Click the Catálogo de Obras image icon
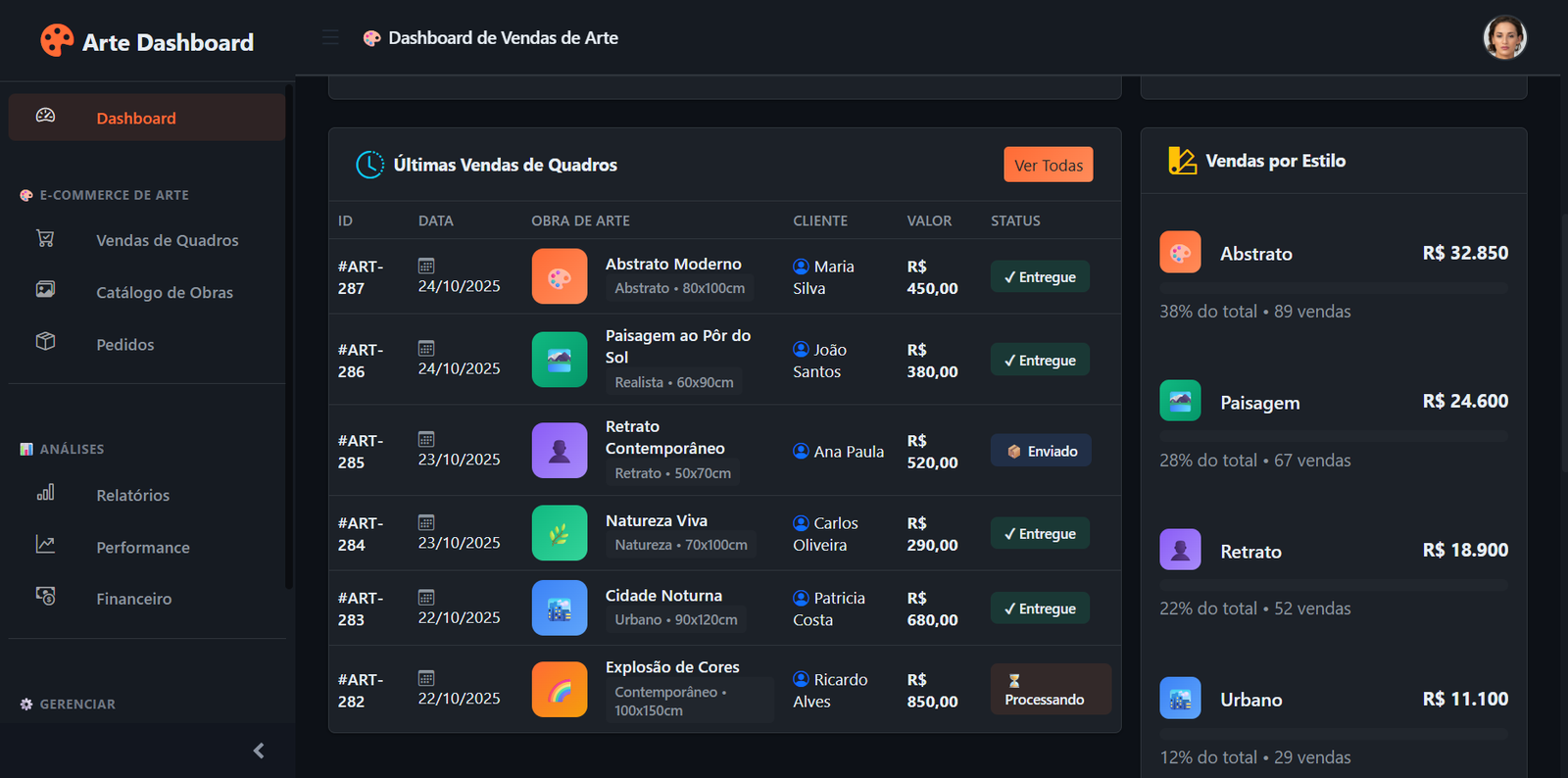 point(45,289)
